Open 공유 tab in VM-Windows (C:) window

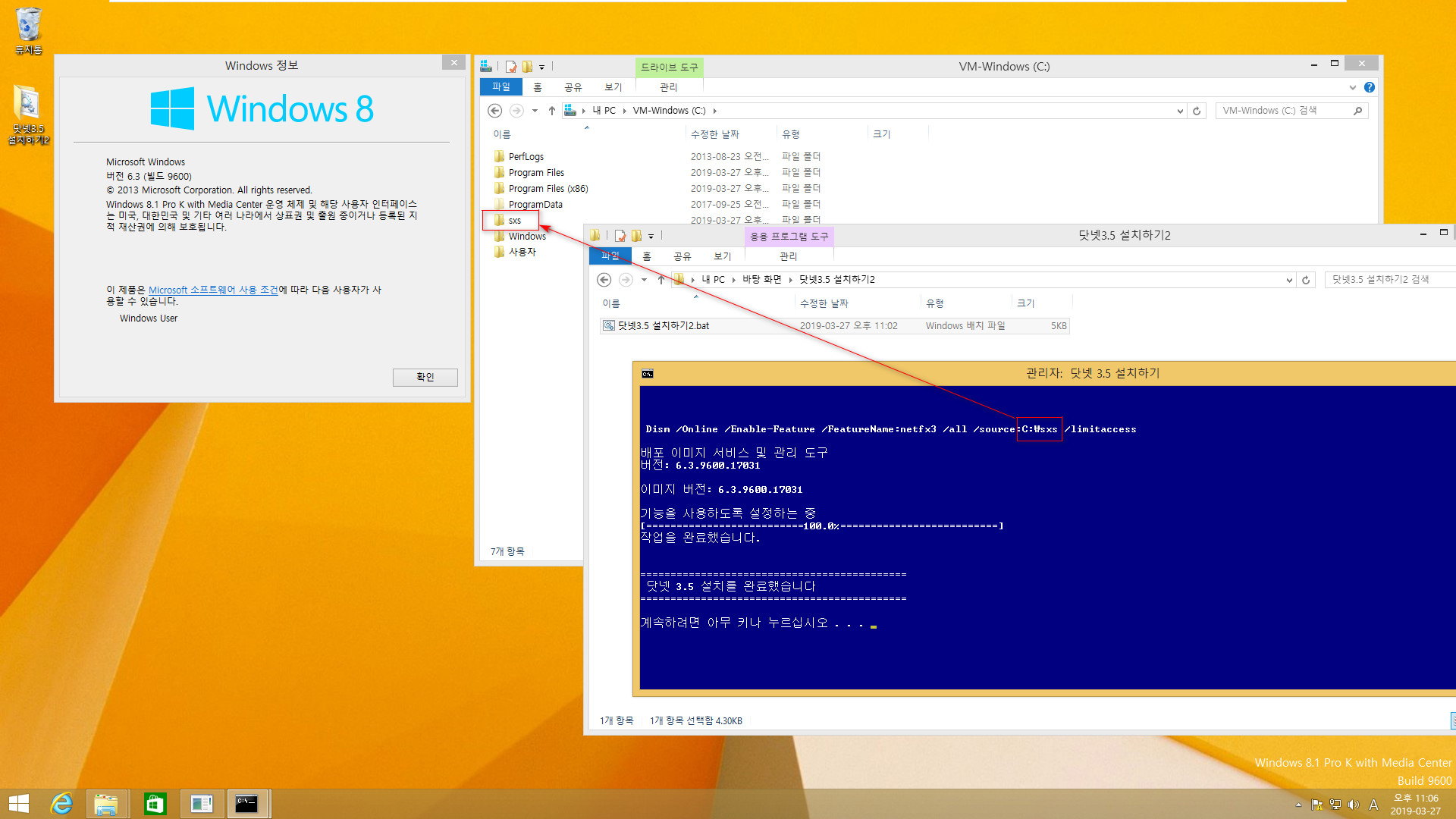(x=573, y=87)
